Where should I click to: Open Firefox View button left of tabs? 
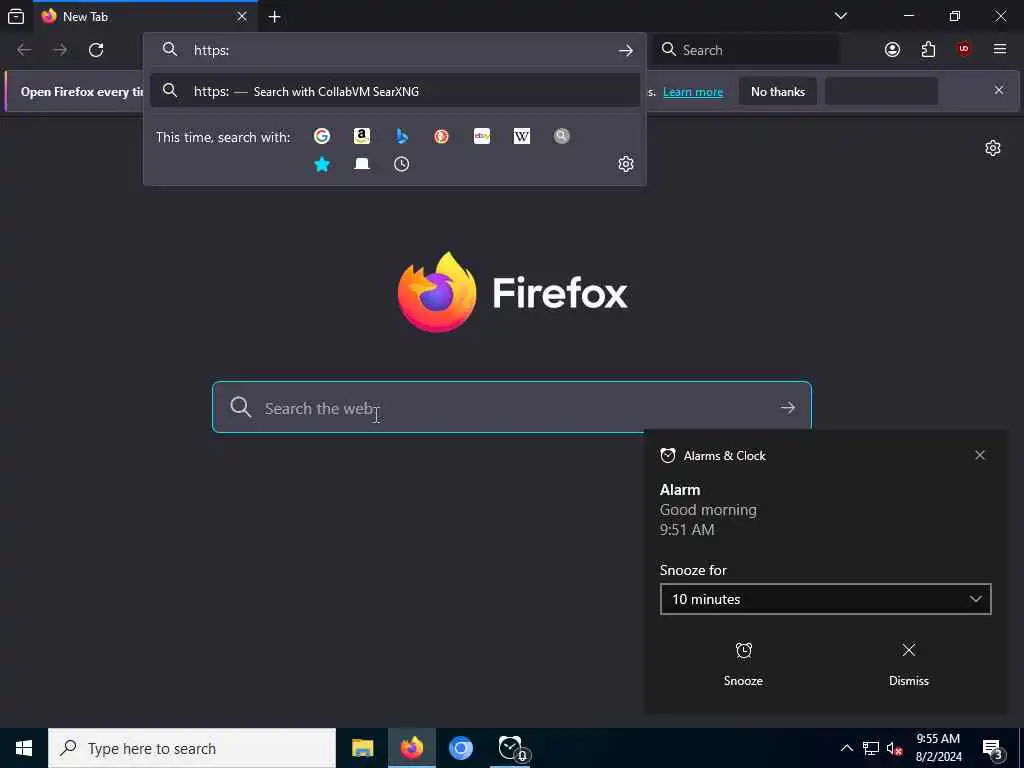pos(16,16)
